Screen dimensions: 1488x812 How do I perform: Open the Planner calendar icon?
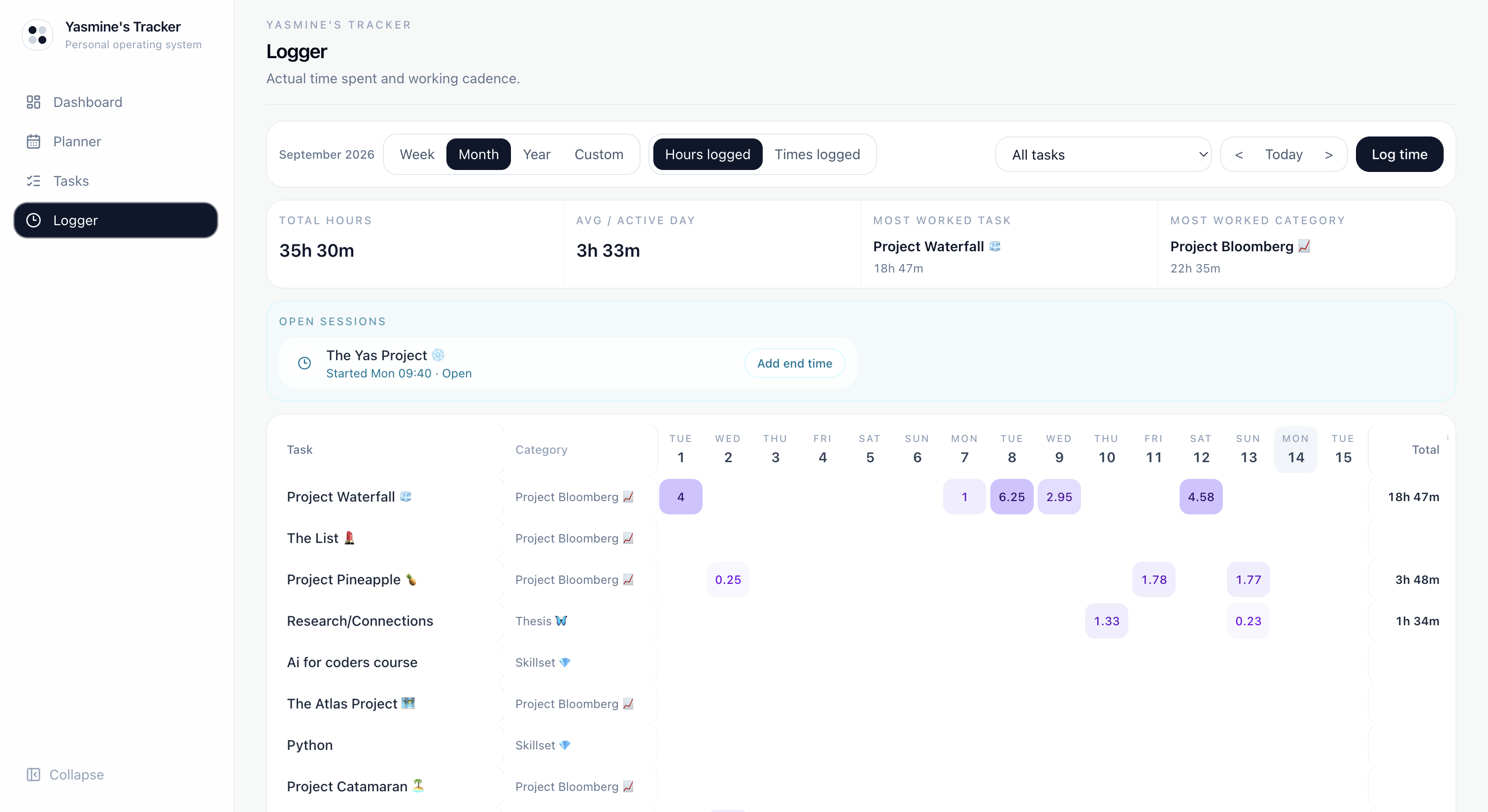tap(34, 141)
